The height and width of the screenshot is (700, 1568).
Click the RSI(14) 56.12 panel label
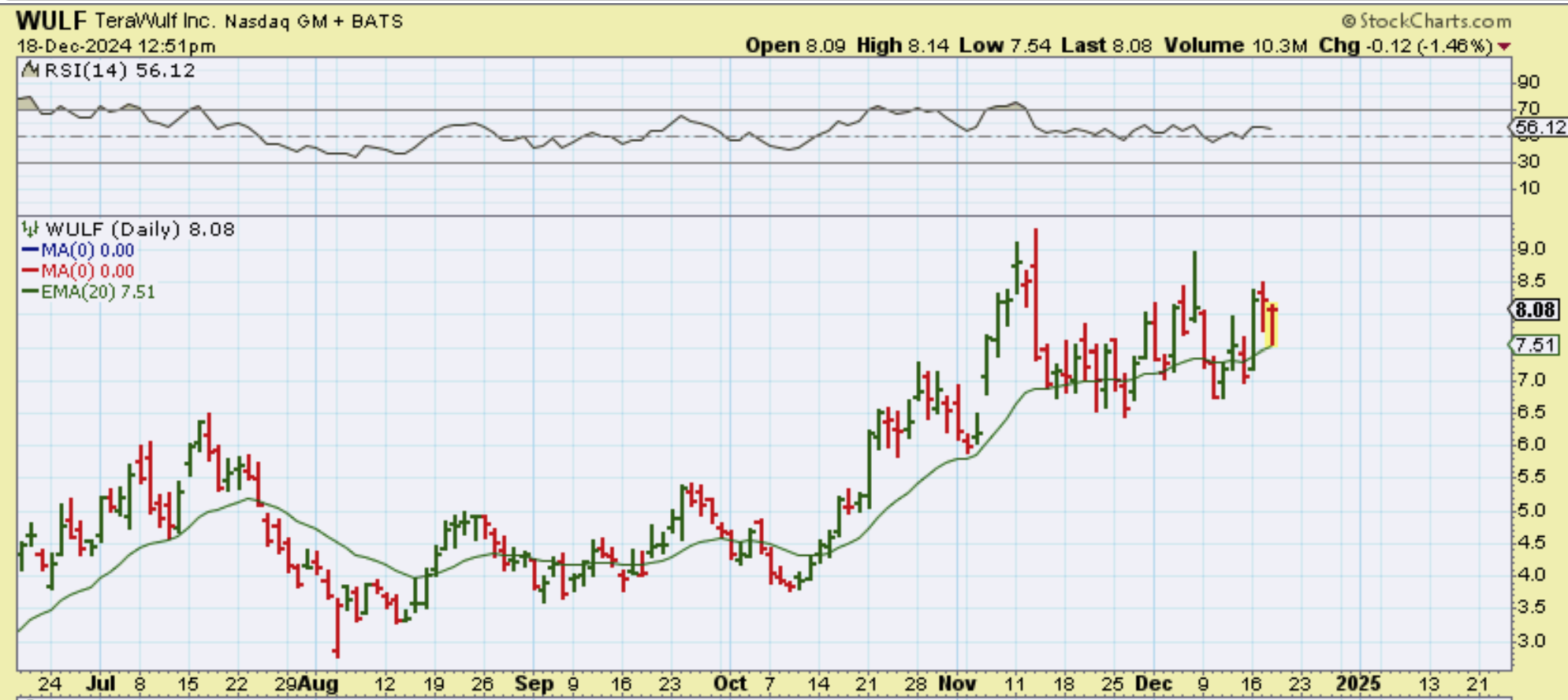coord(120,70)
